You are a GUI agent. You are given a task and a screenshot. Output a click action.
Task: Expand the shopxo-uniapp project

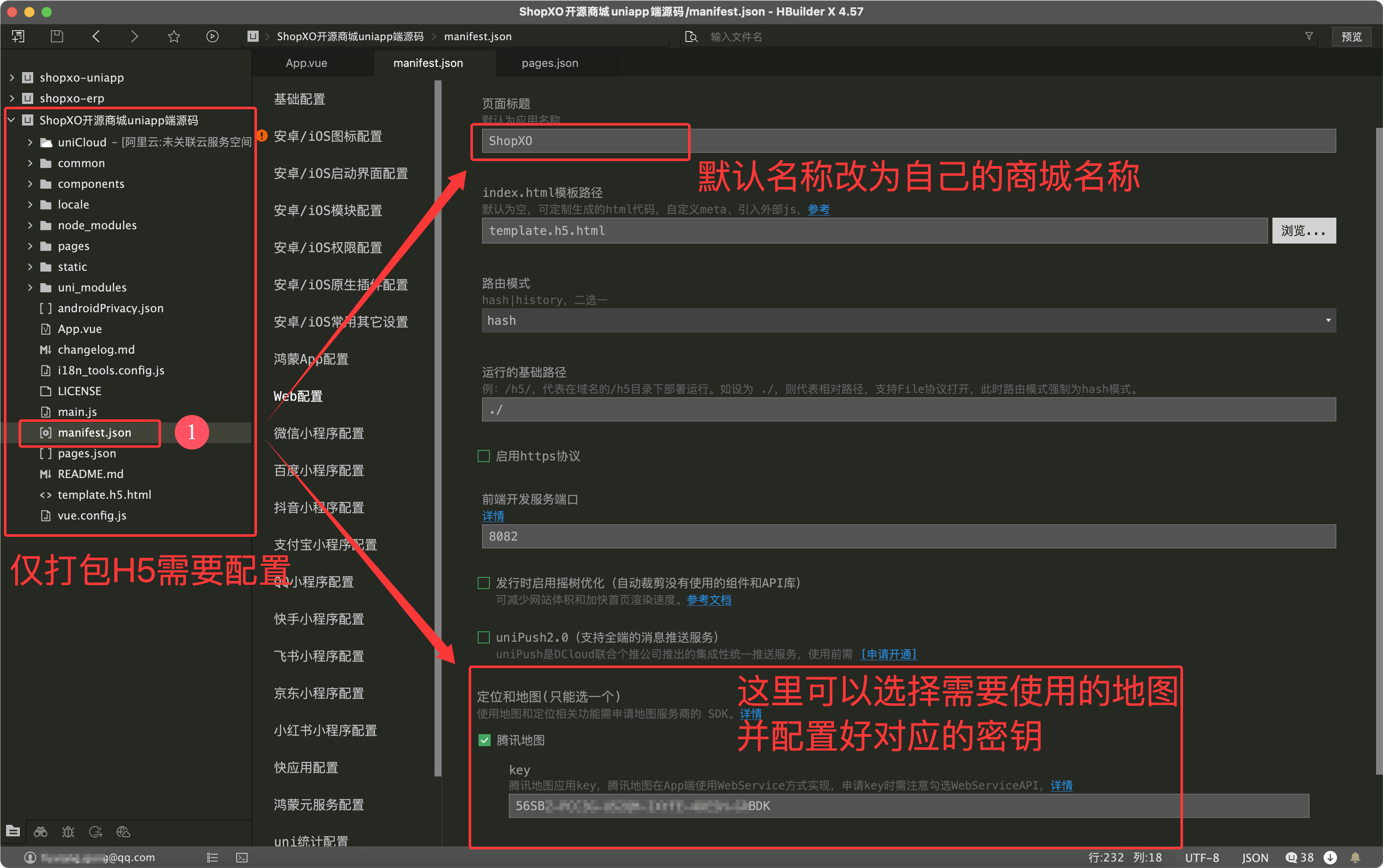click(12, 77)
